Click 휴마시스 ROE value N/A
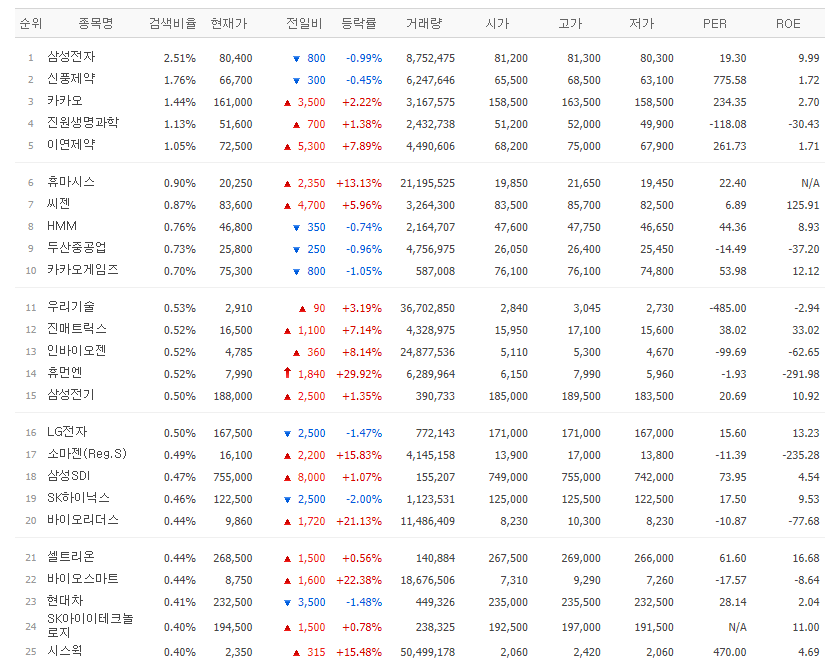Screen dimensions: 833x665 point(810,183)
